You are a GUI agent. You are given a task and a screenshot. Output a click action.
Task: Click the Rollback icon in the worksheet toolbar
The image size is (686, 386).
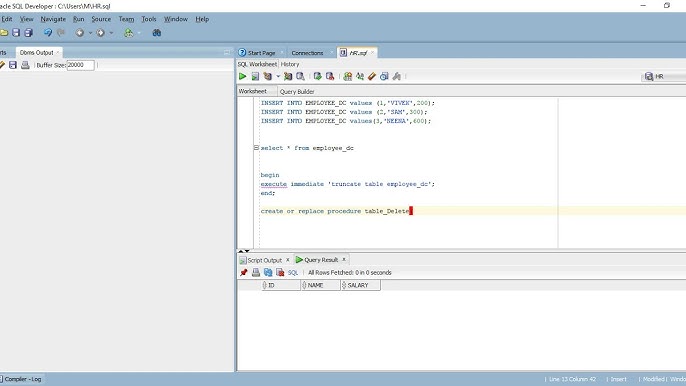coord(330,76)
